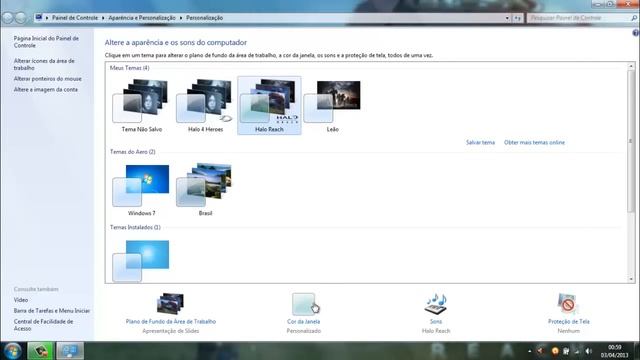The image size is (640, 360).
Task: Choose the Leão theme
Action: click(x=333, y=105)
